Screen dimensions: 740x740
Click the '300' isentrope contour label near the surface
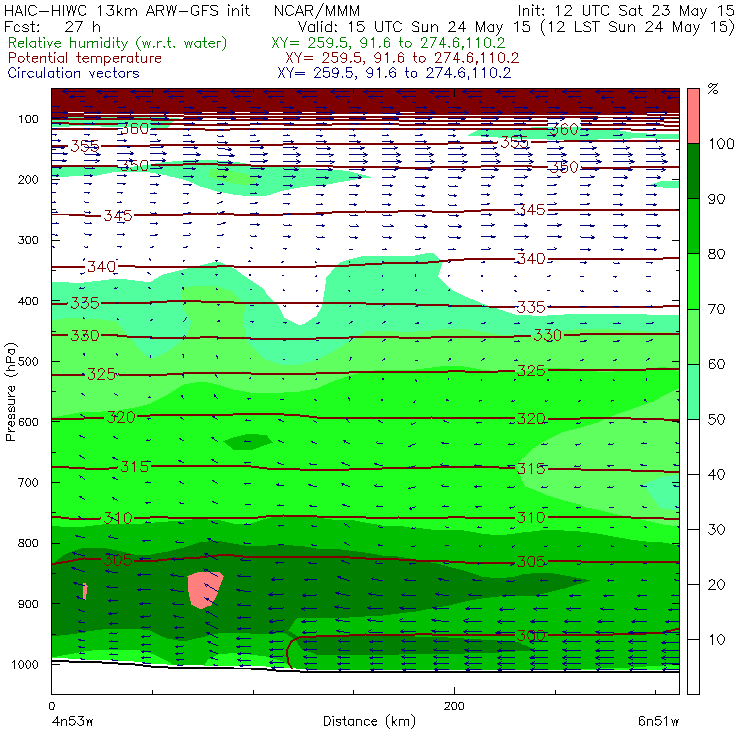tap(531, 635)
